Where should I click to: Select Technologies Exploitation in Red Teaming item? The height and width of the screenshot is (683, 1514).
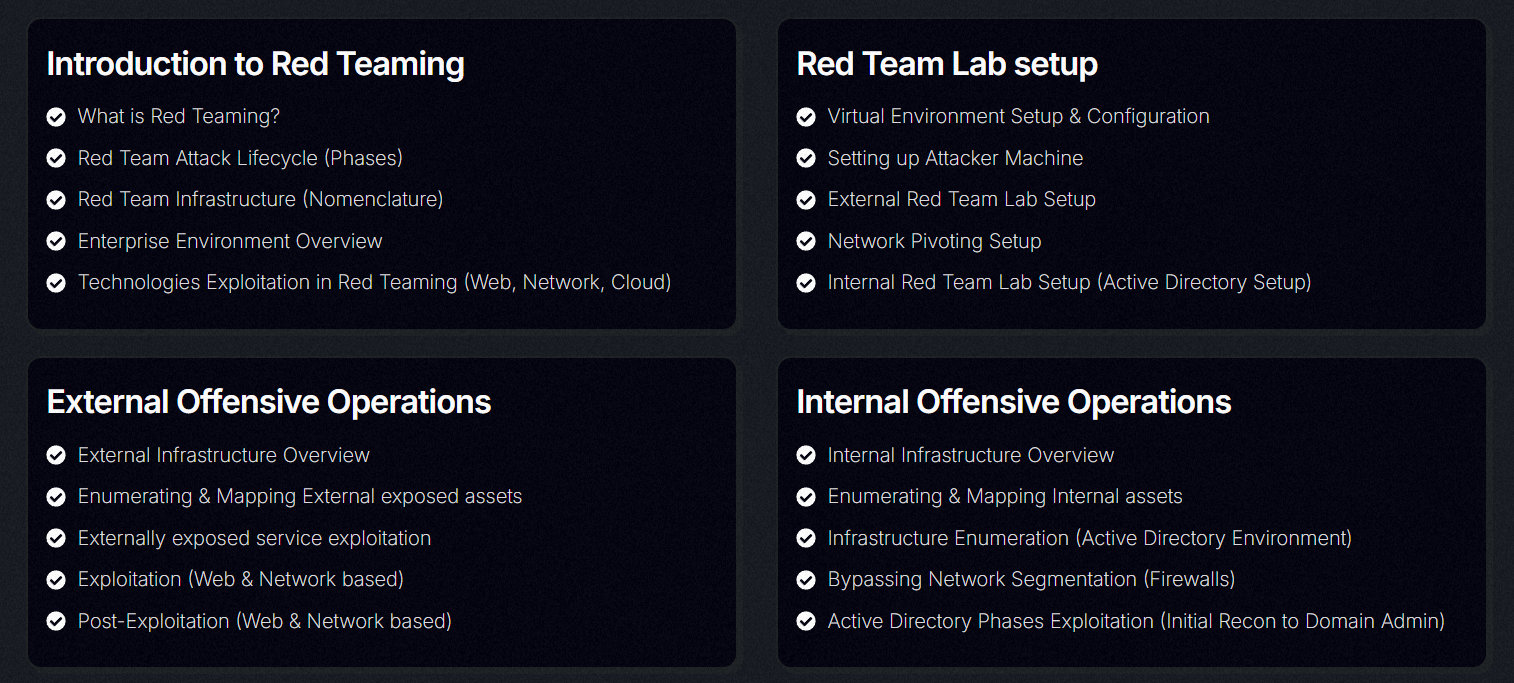[x=374, y=282]
